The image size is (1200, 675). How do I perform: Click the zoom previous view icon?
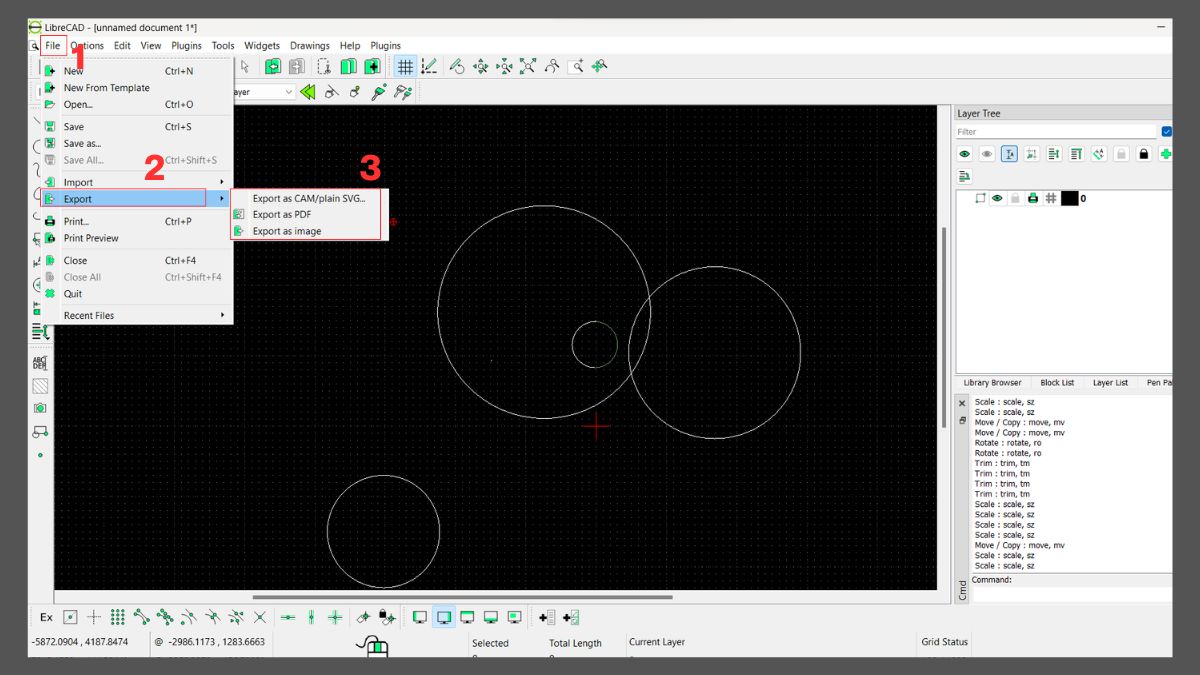pos(552,66)
